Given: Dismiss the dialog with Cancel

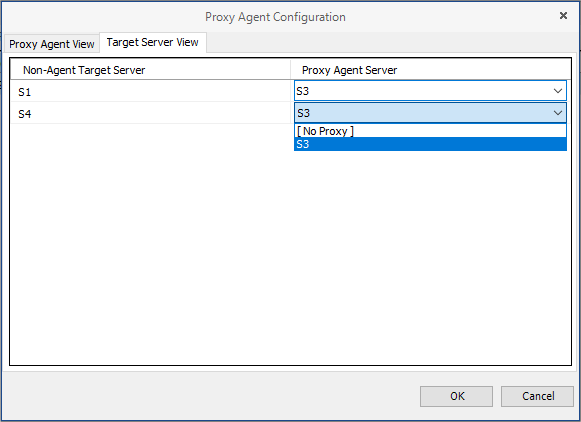Looking at the screenshot, I should click(x=537, y=396).
